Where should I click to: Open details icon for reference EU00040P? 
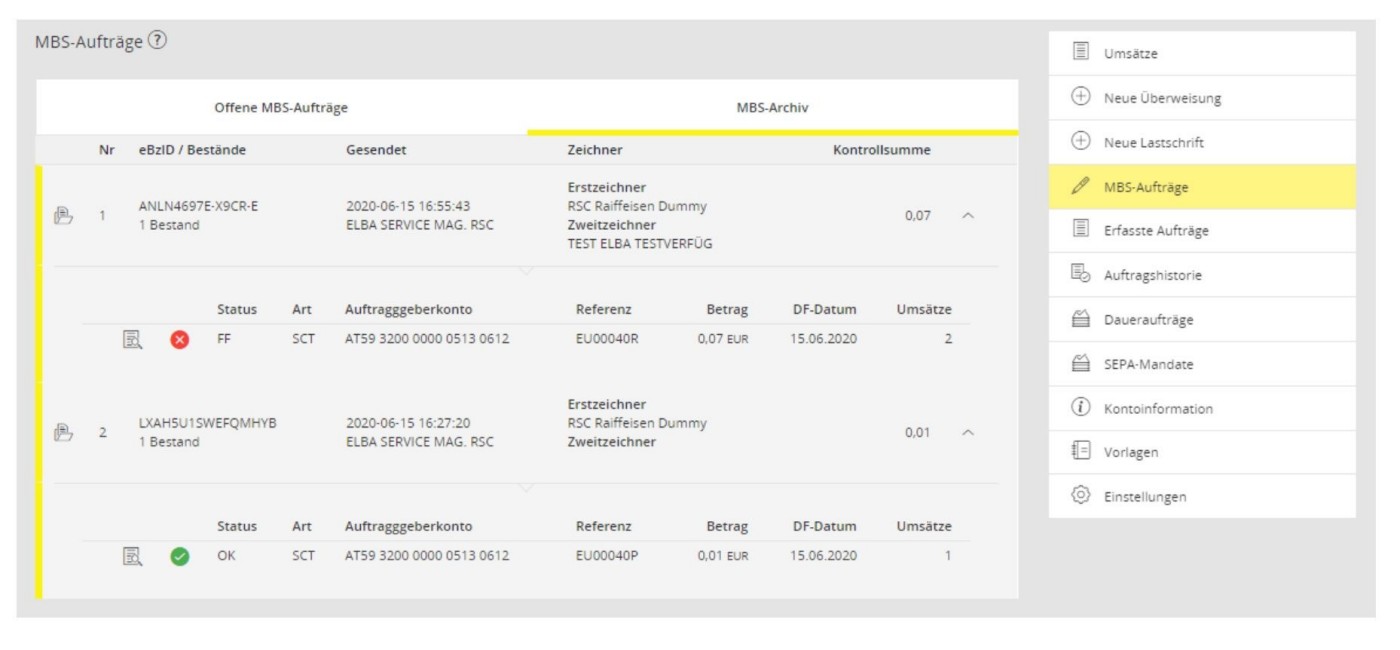point(132,556)
